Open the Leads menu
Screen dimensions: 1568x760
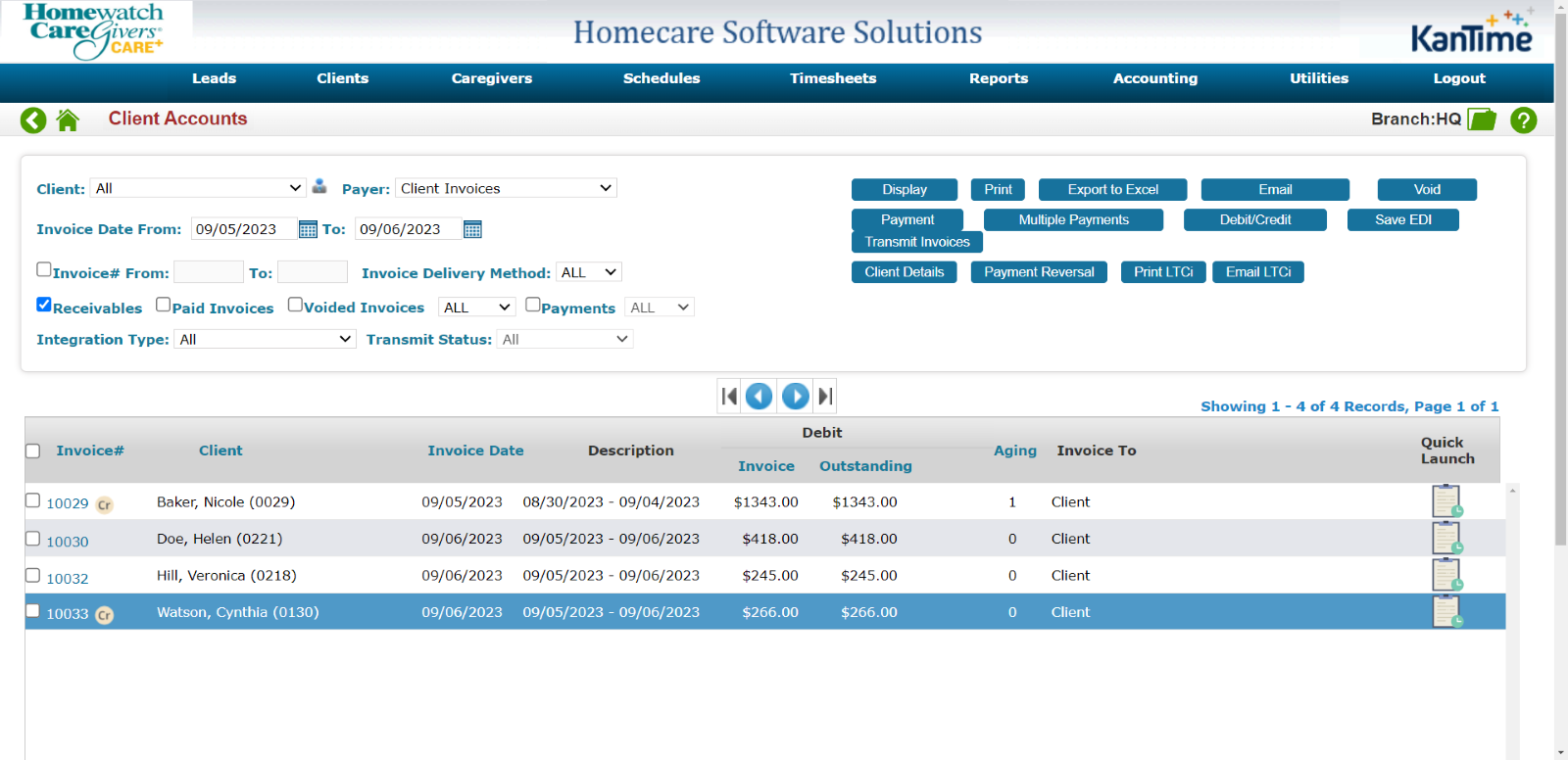tap(214, 78)
